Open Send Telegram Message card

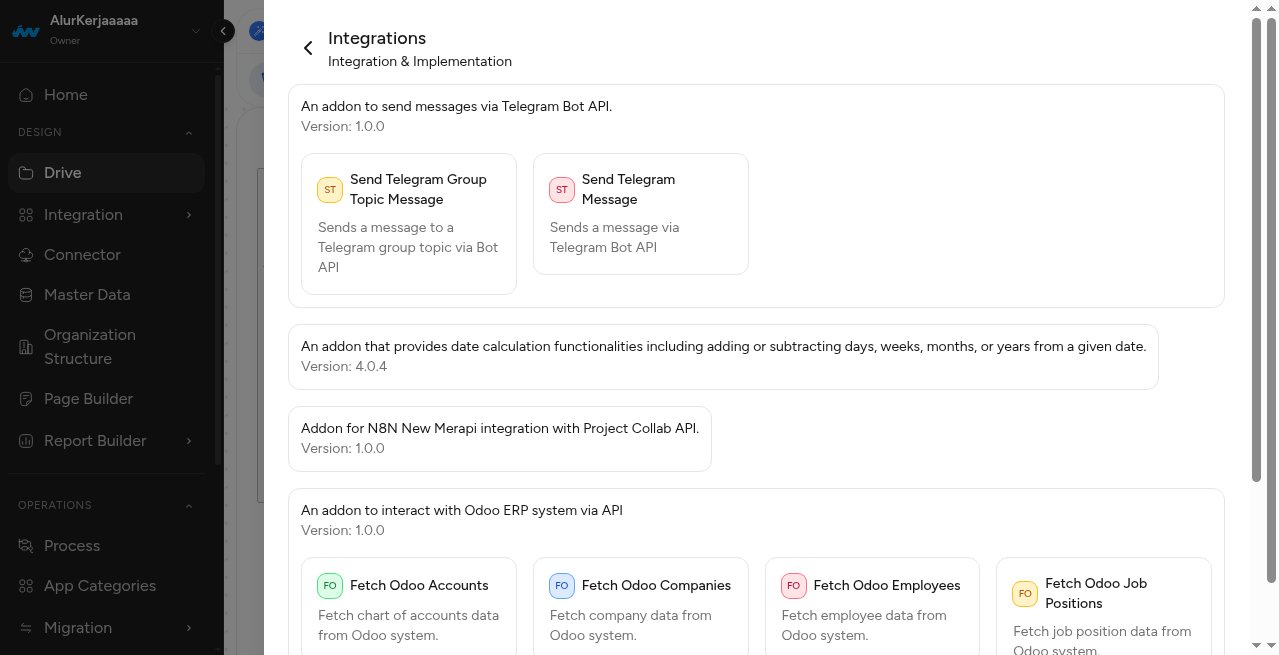[641, 214]
